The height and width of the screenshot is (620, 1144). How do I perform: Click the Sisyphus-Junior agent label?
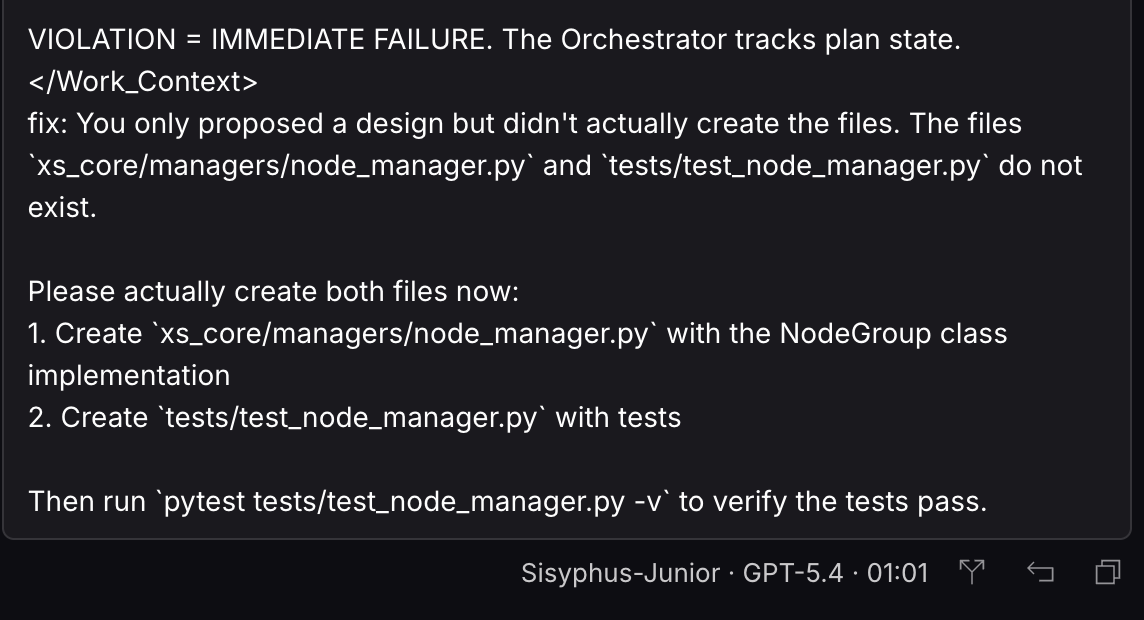[x=620, y=573]
